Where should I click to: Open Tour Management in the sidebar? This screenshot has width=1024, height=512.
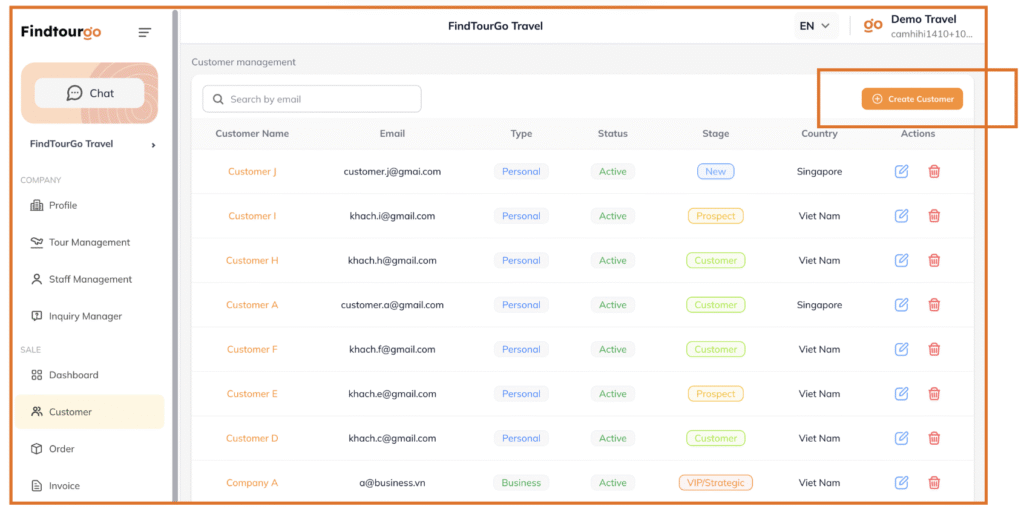[x=89, y=243]
